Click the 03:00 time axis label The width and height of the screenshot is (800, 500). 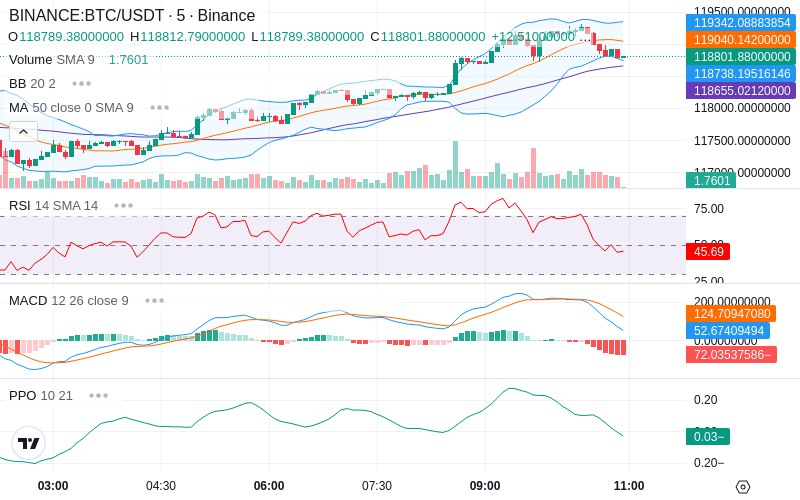pos(53,485)
